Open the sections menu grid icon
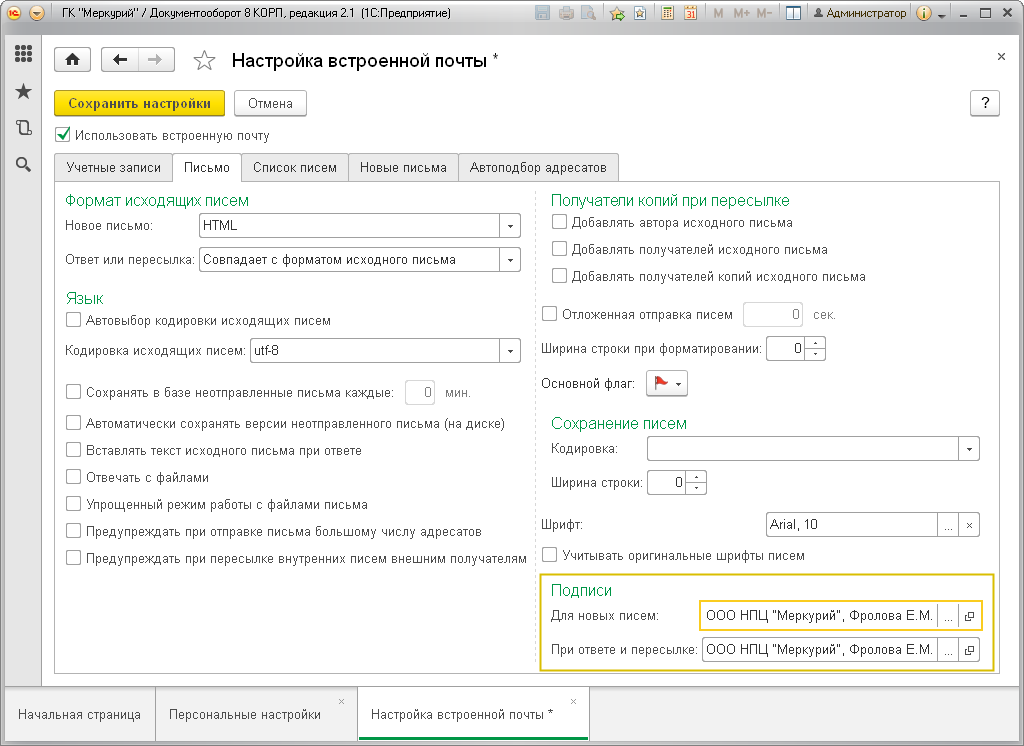The height and width of the screenshot is (746, 1024). 24,54
